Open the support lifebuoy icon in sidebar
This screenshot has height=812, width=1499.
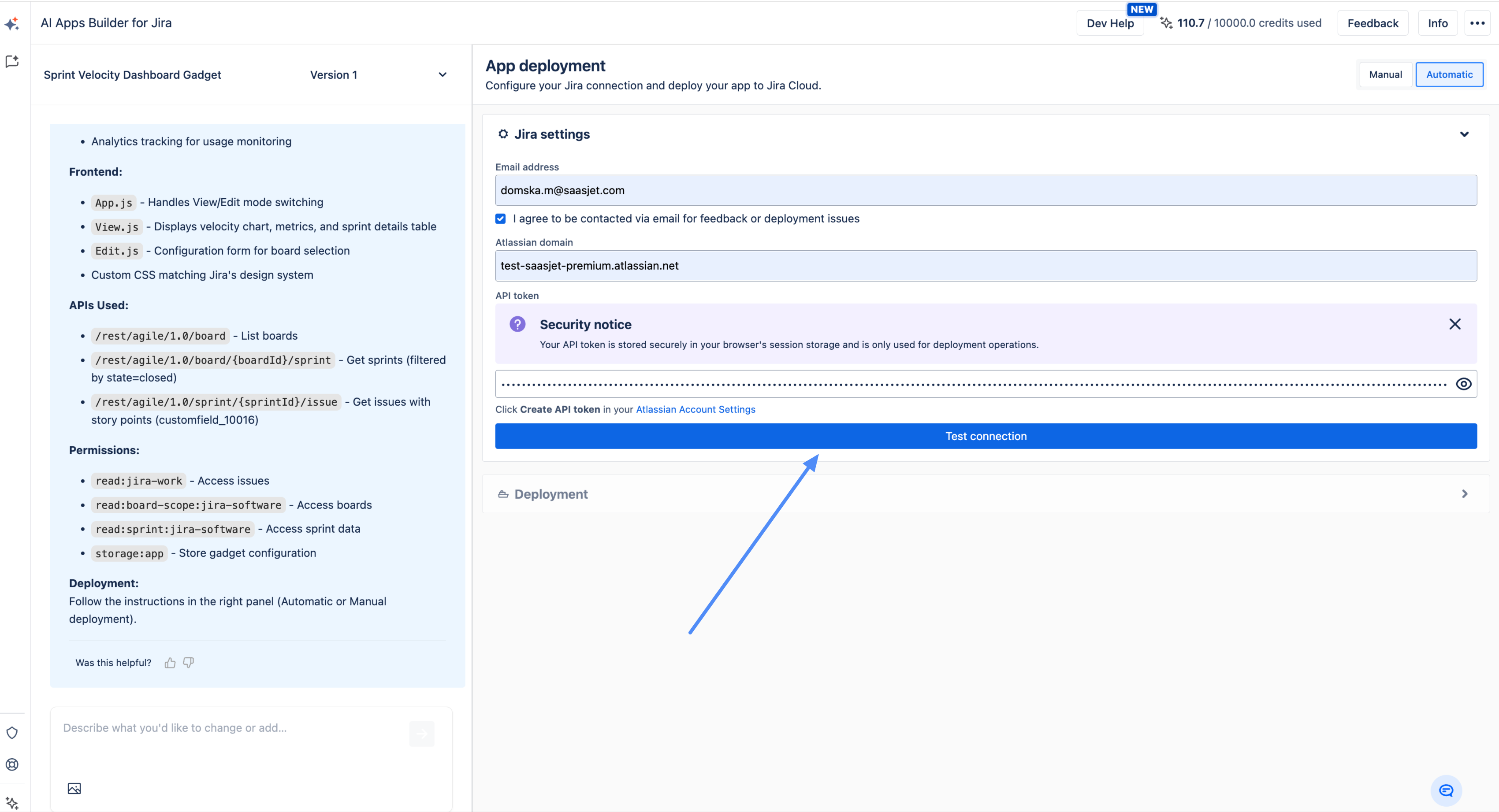click(x=12, y=764)
